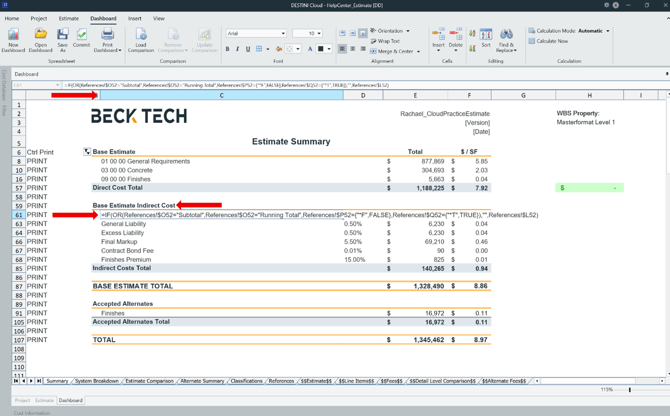670x416 pixels.
Task: Select the column C header
Action: click(221, 95)
